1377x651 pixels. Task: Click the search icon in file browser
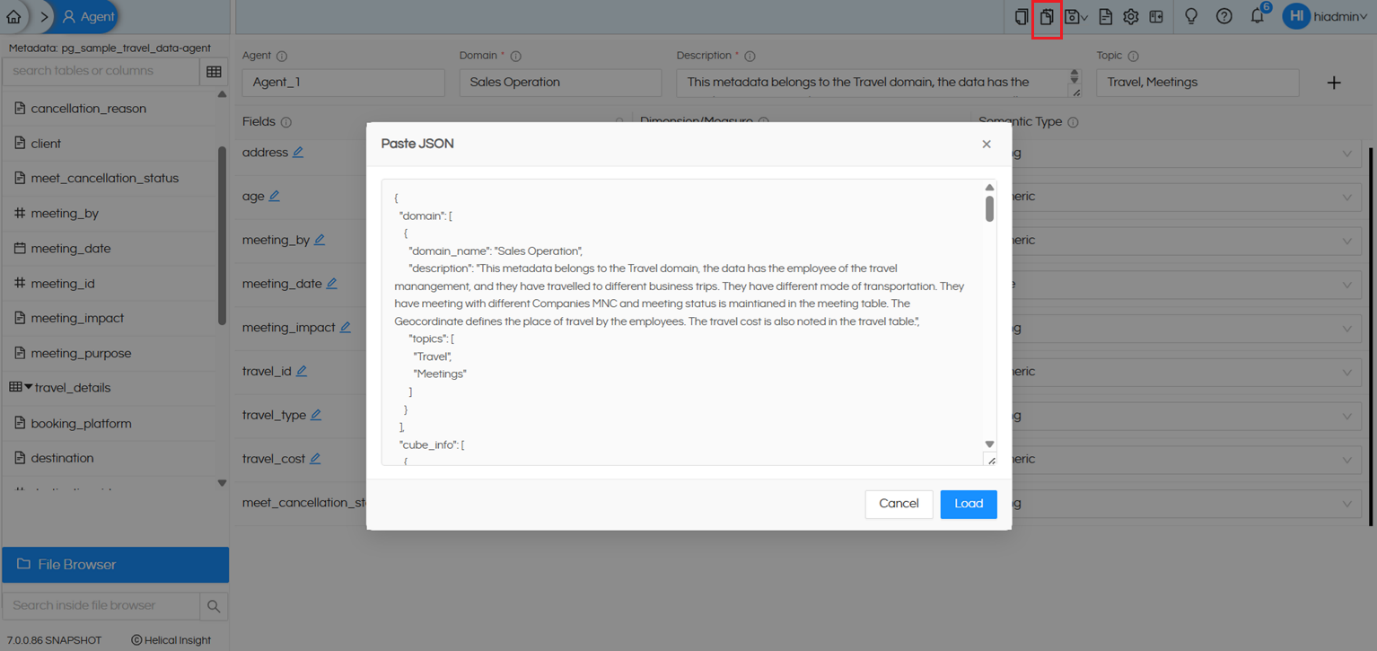pyautogui.click(x=213, y=606)
